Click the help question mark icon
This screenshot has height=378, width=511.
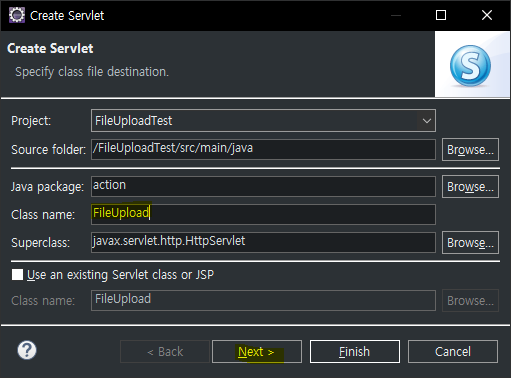click(x=27, y=350)
